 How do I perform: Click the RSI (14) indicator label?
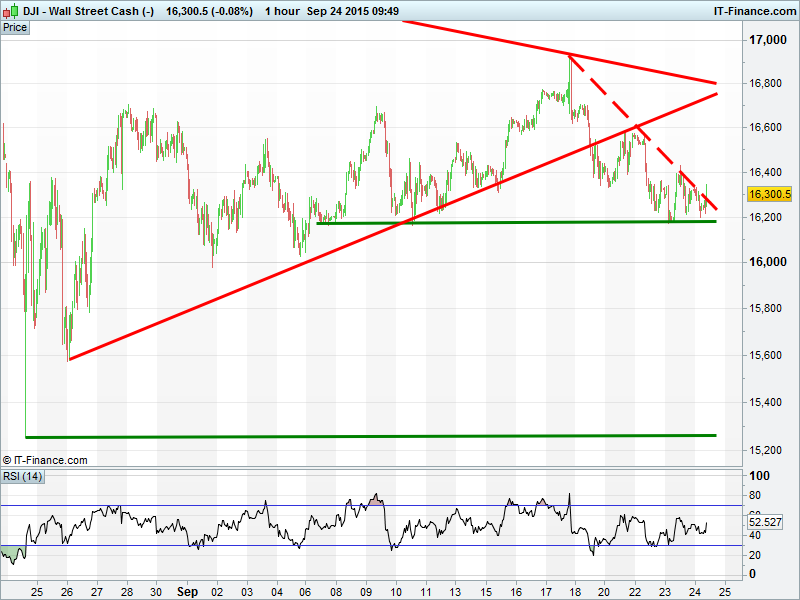point(22,475)
